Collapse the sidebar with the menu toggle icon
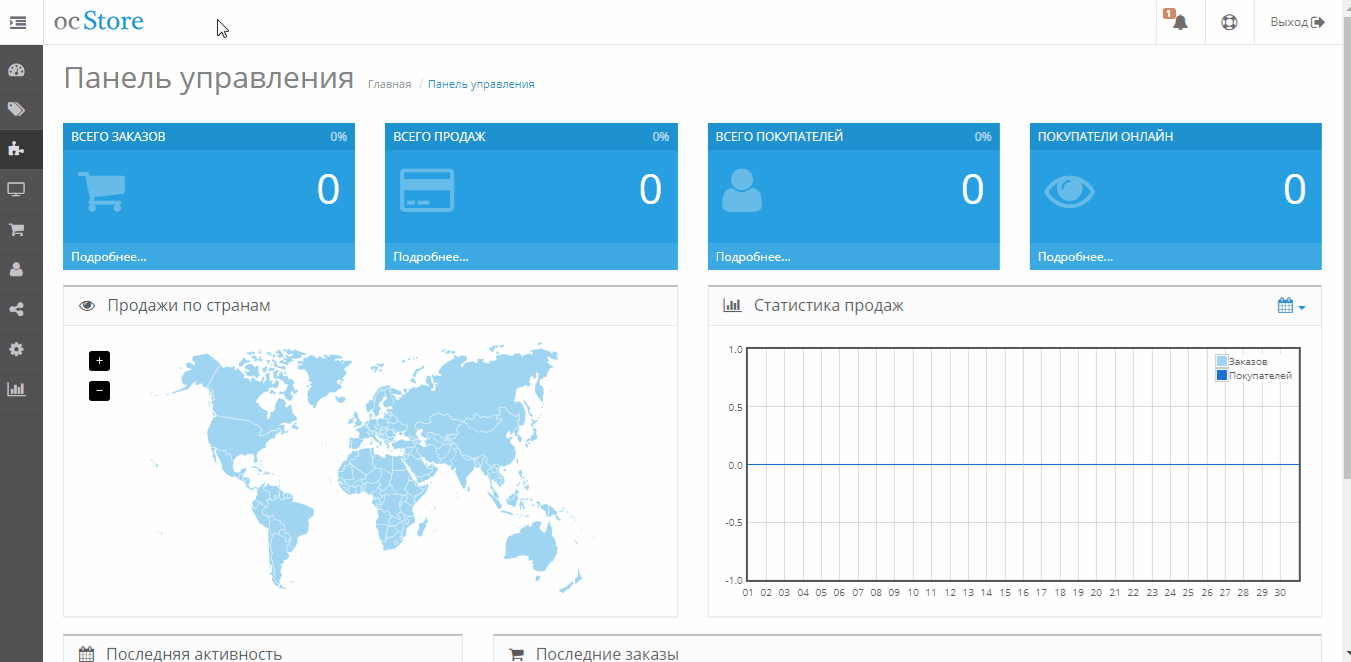This screenshot has height=662, width=1351. [x=18, y=22]
